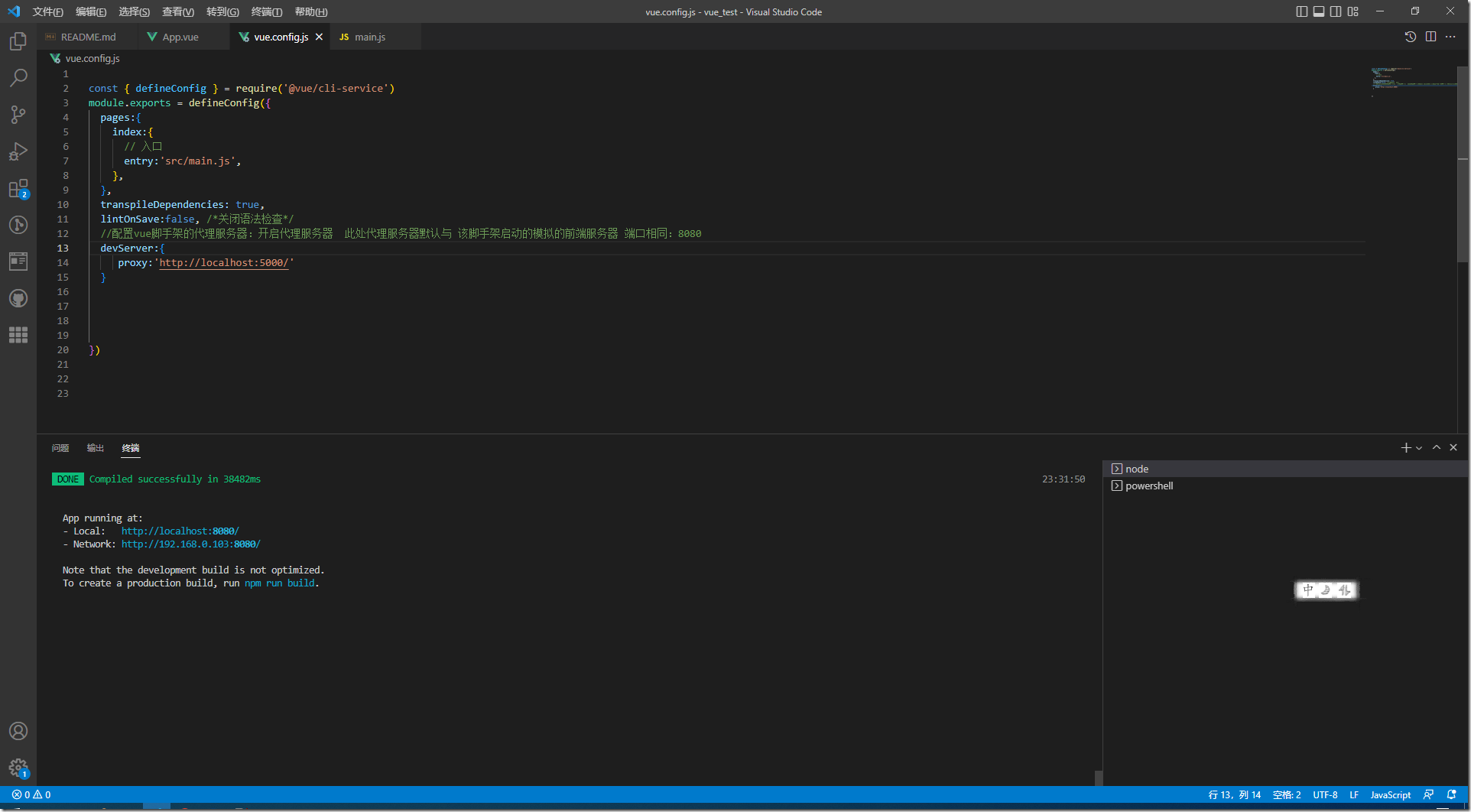Customize layout from title bar icon
The image size is (1471, 812).
pyautogui.click(x=1353, y=11)
